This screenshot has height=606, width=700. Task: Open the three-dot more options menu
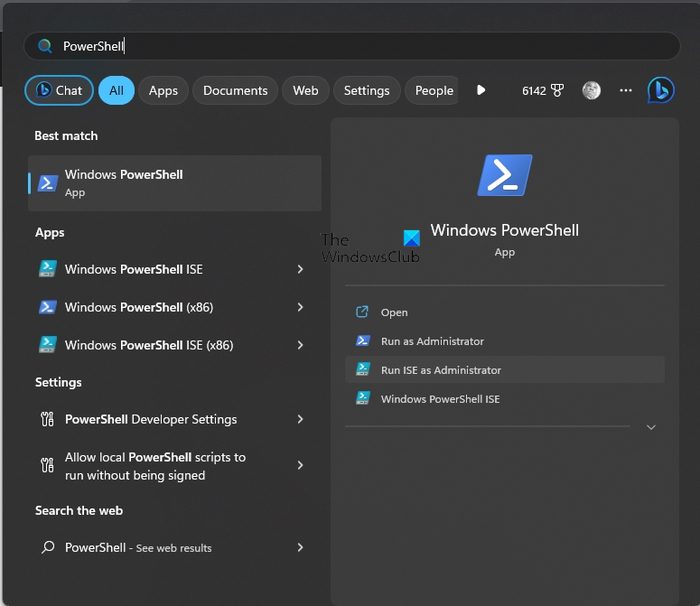(x=626, y=90)
